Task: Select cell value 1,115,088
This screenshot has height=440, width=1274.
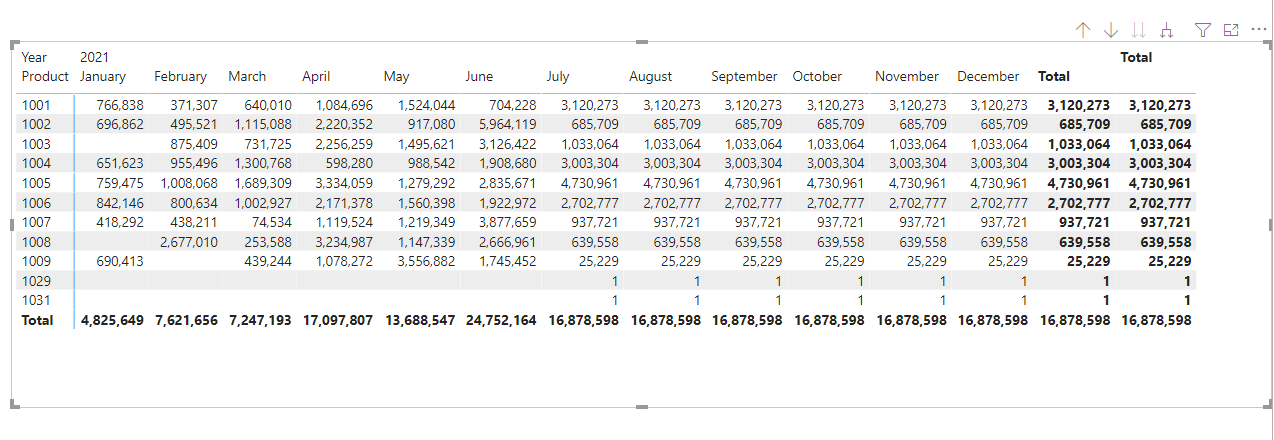Action: pyautogui.click(x=263, y=124)
